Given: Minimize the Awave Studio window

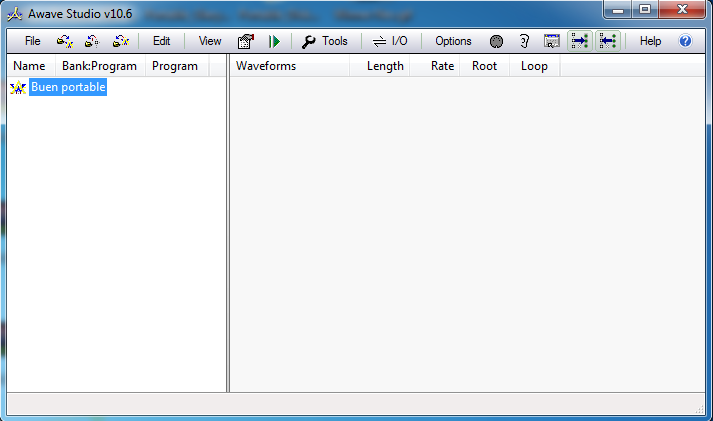Looking at the screenshot, I should (618, 10).
